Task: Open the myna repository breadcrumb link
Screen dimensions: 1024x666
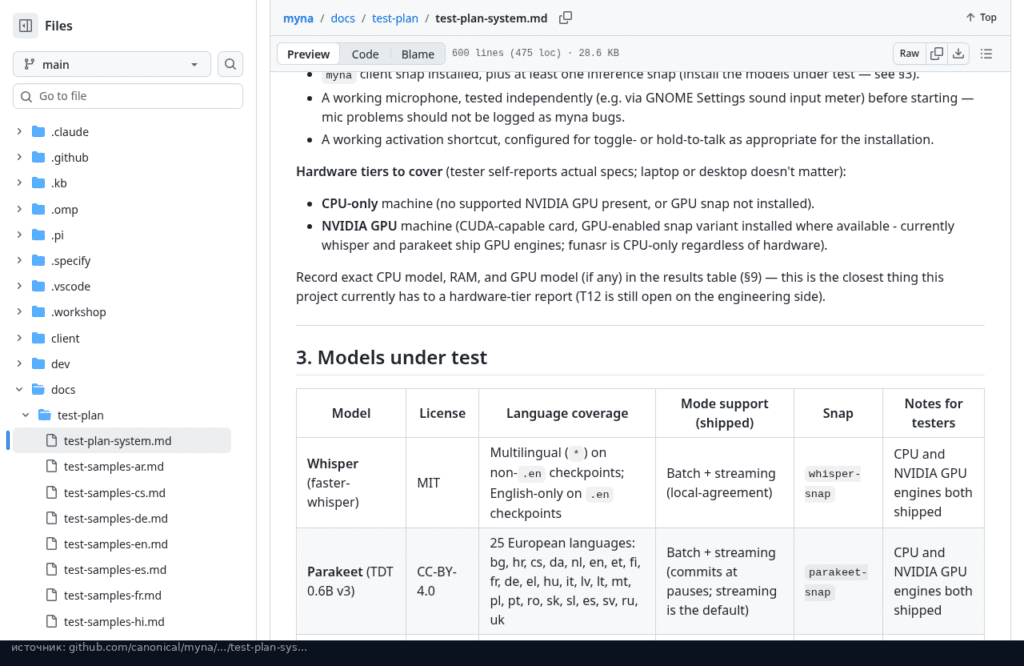Action: point(298,18)
